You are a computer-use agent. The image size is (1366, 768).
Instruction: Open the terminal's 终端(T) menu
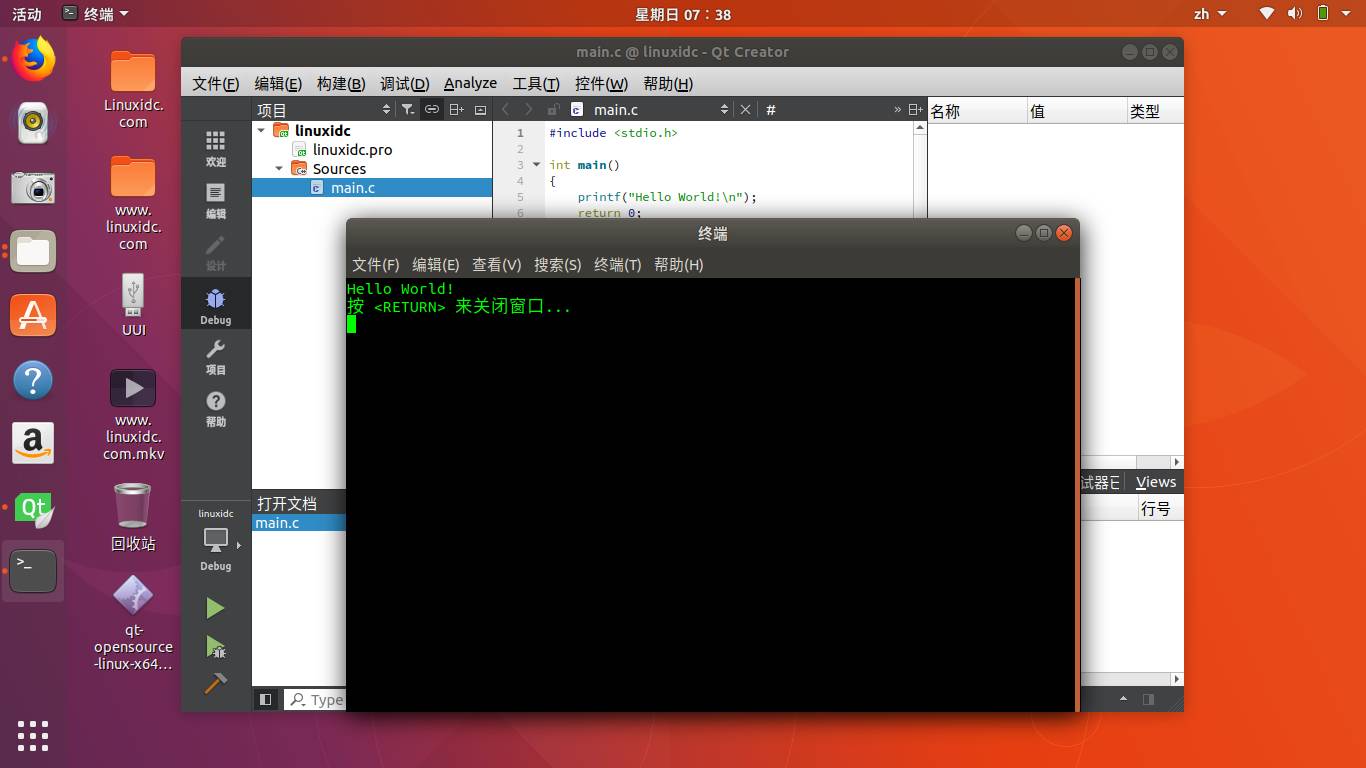[x=617, y=264]
